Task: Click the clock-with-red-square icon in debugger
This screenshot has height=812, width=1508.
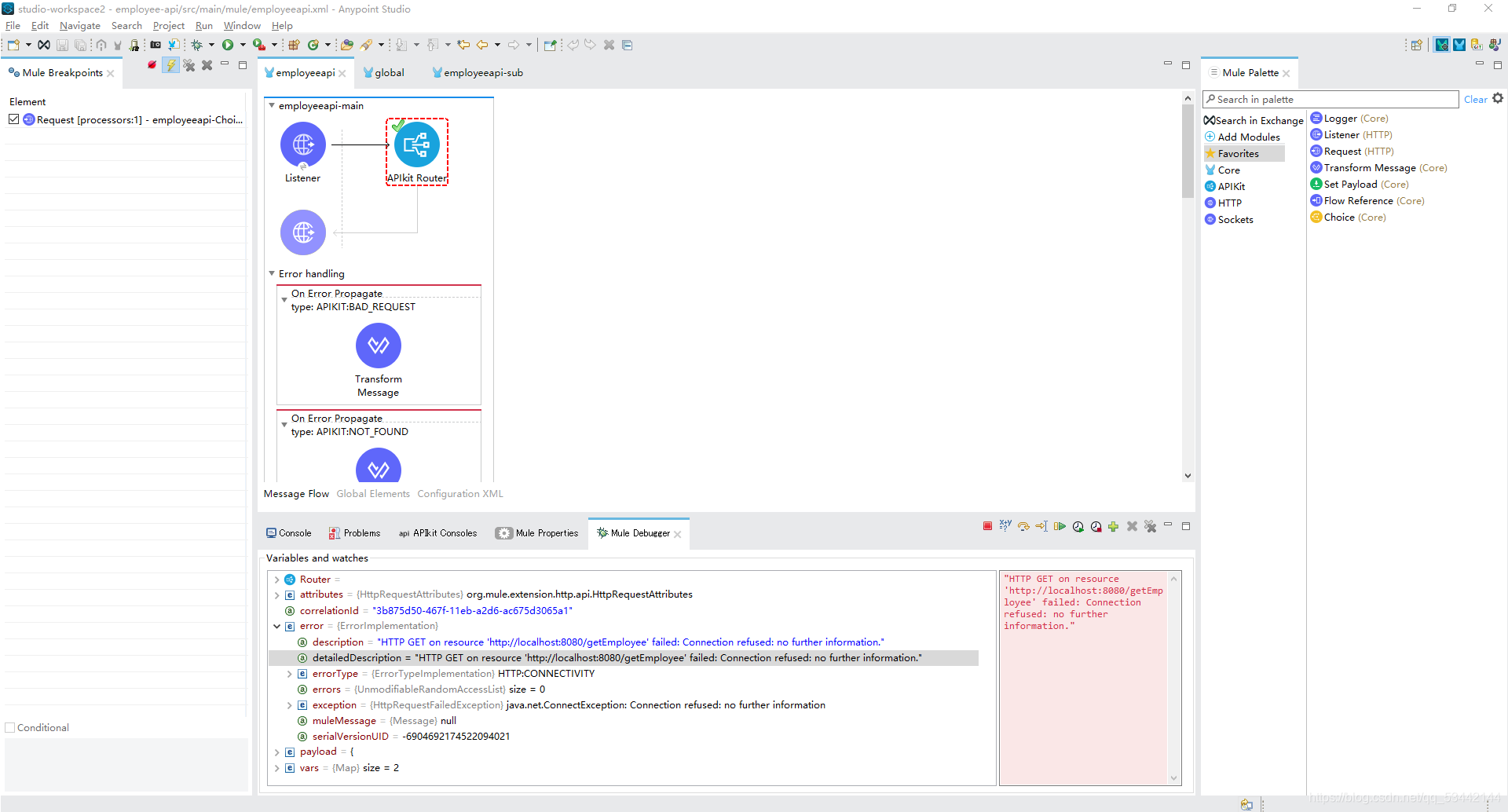Action: [1096, 526]
